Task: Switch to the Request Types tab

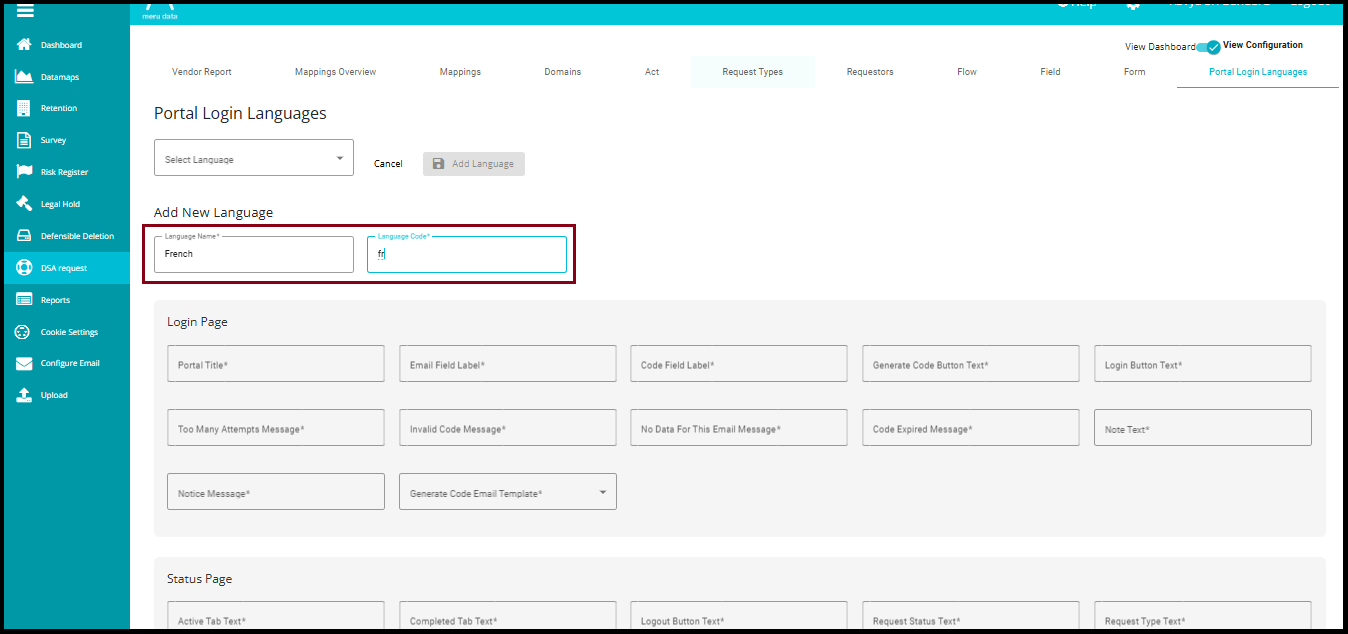Action: [752, 72]
